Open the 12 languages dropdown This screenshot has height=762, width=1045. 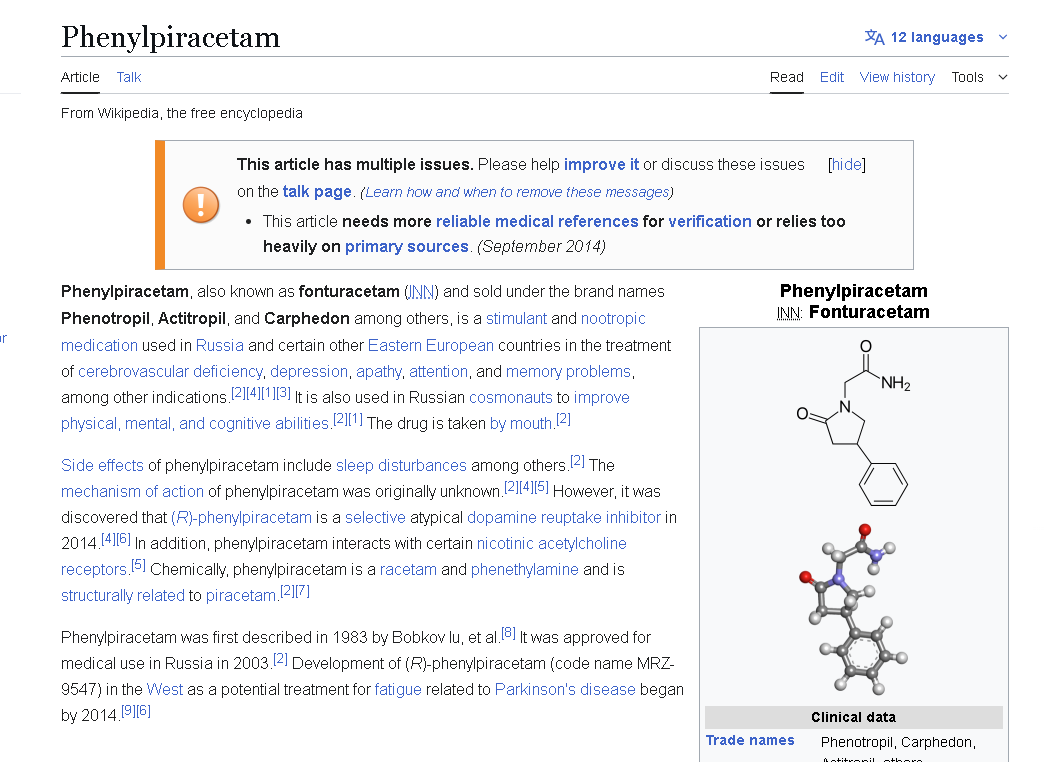coord(936,37)
